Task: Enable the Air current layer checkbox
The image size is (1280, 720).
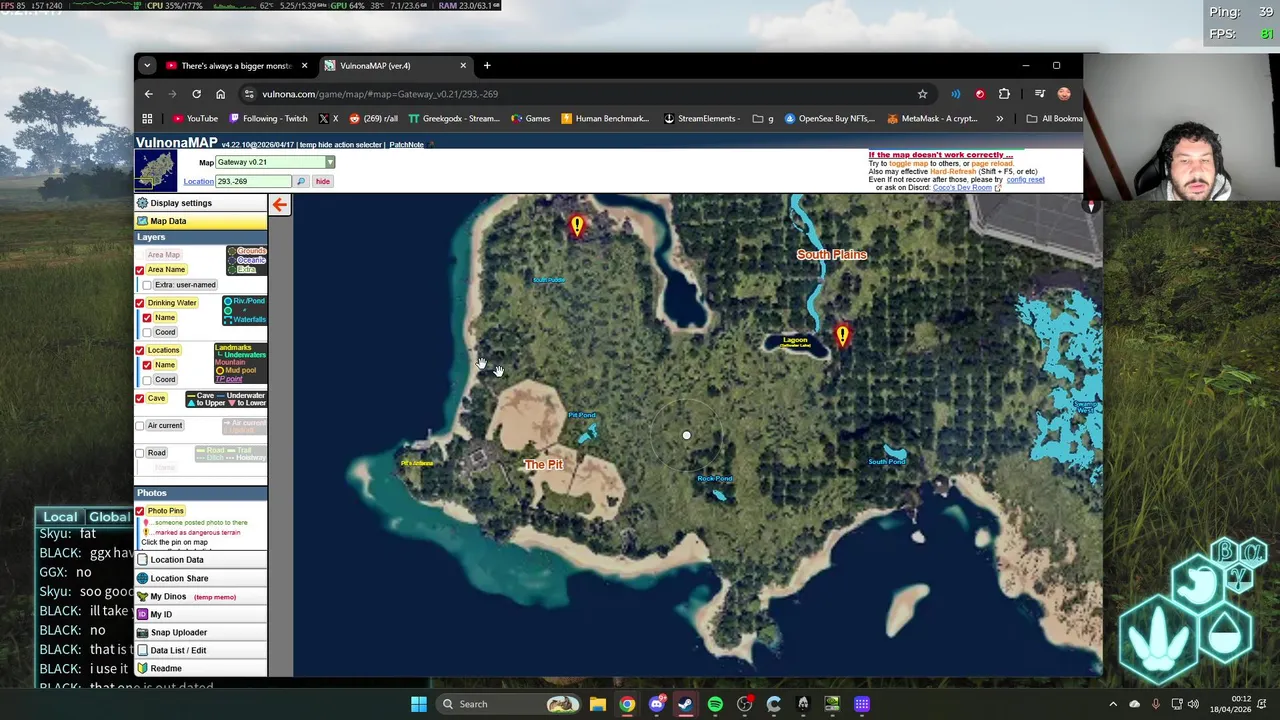Action: (x=140, y=426)
